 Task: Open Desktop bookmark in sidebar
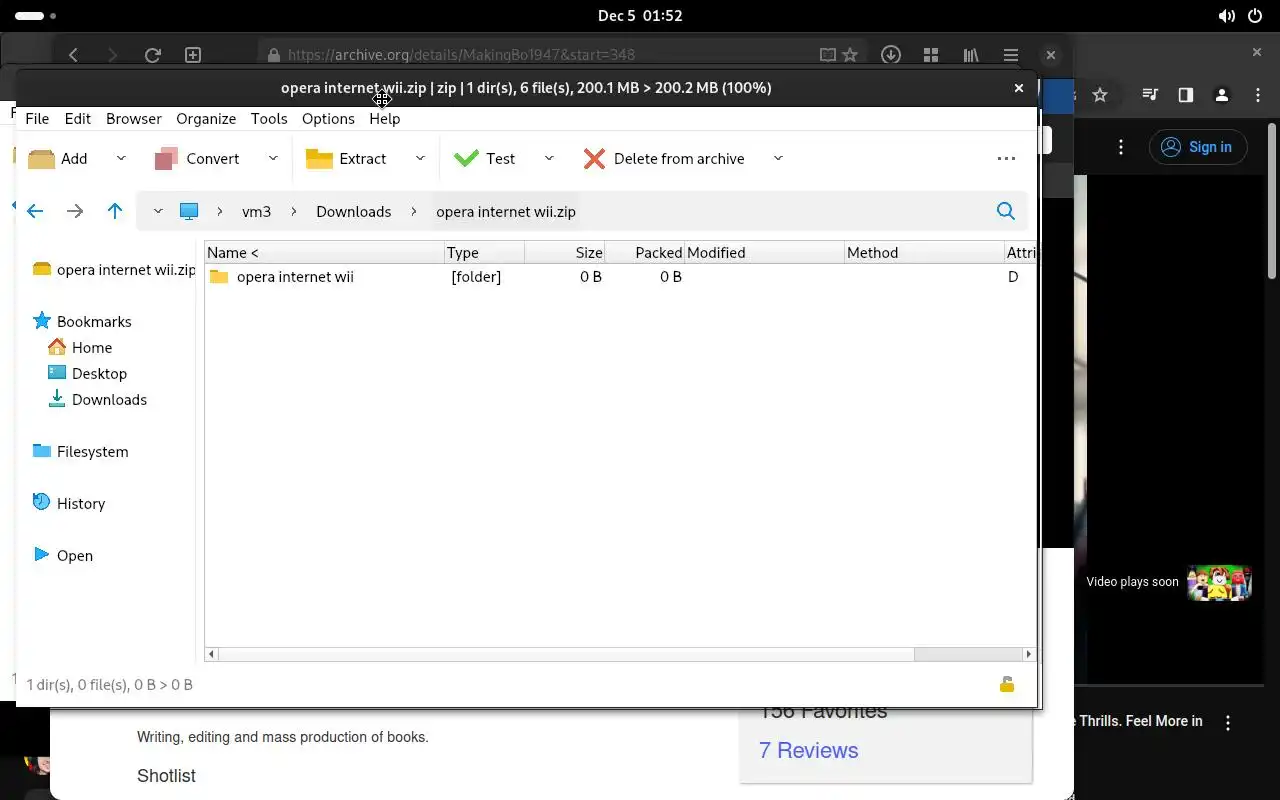click(x=87, y=373)
